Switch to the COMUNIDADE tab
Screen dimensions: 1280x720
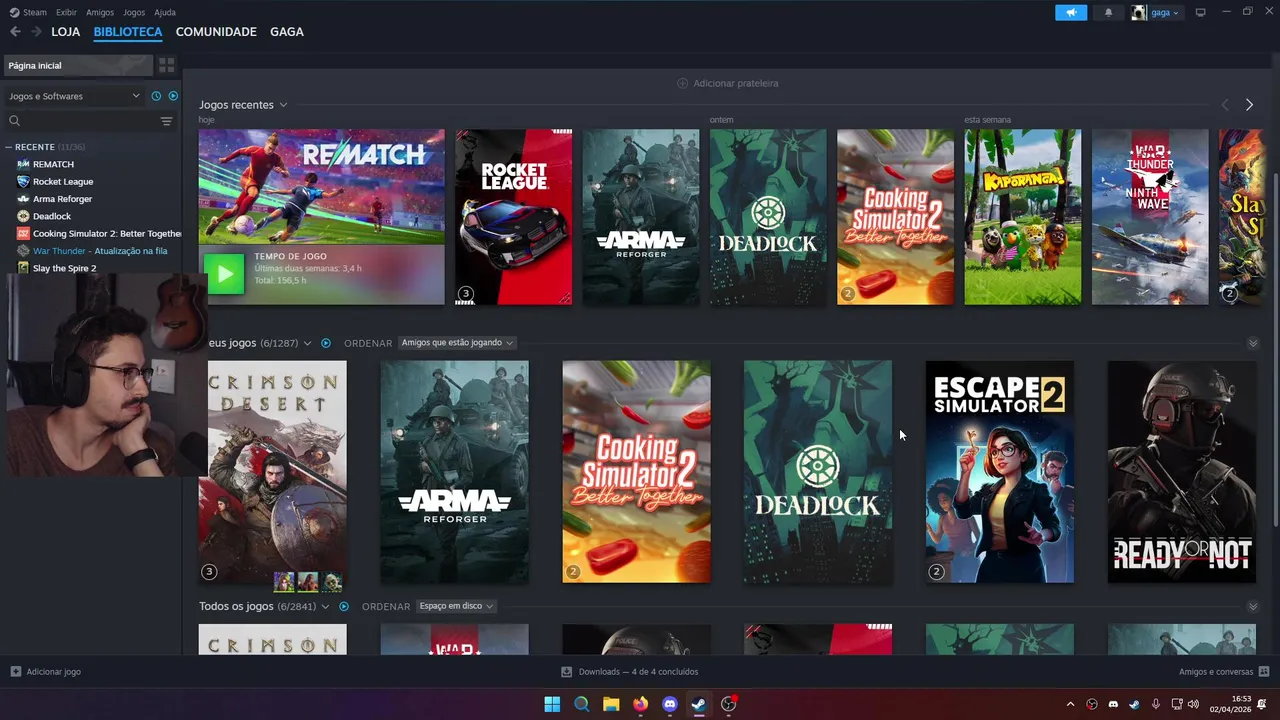click(x=216, y=32)
